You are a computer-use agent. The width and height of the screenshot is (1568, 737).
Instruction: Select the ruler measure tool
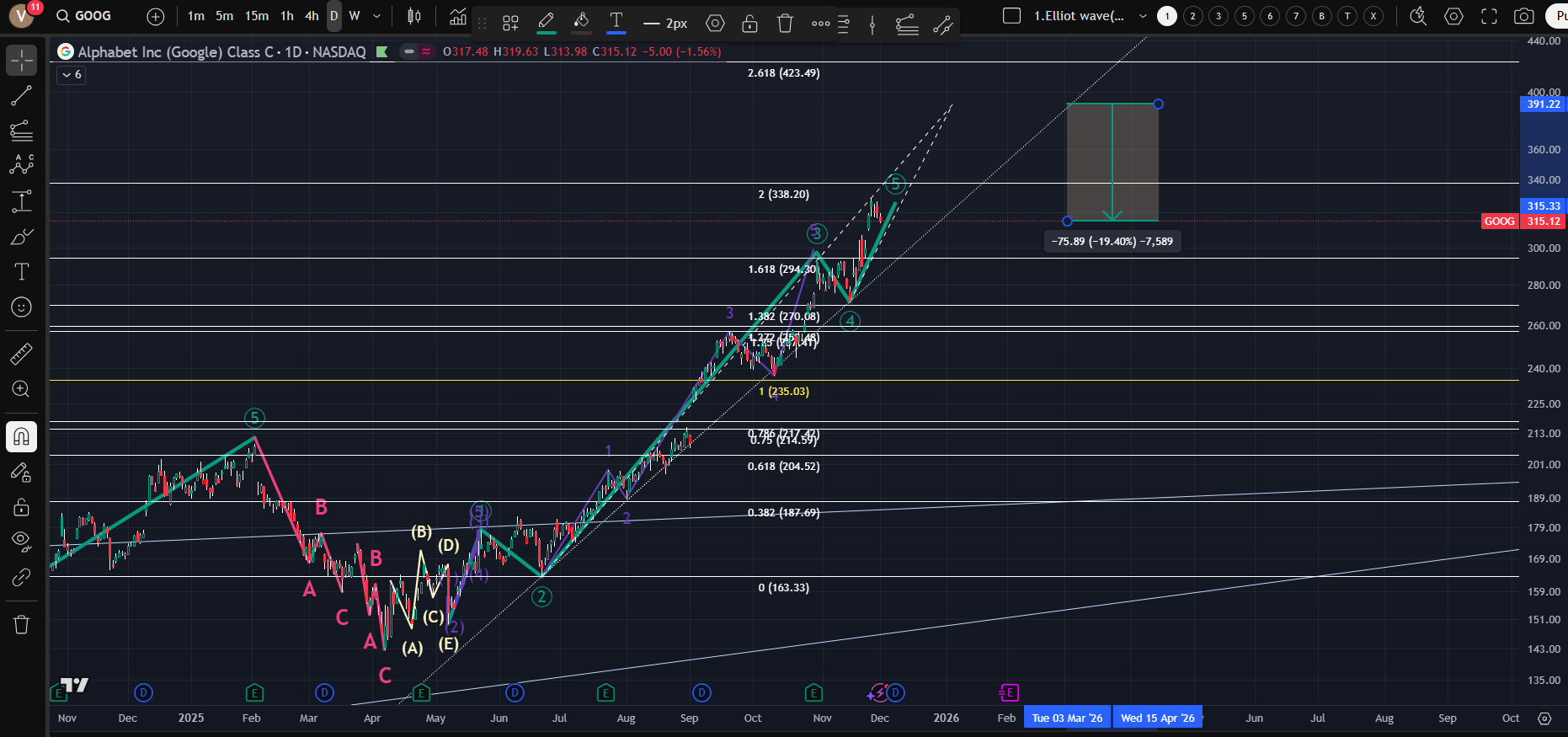tap(21, 355)
